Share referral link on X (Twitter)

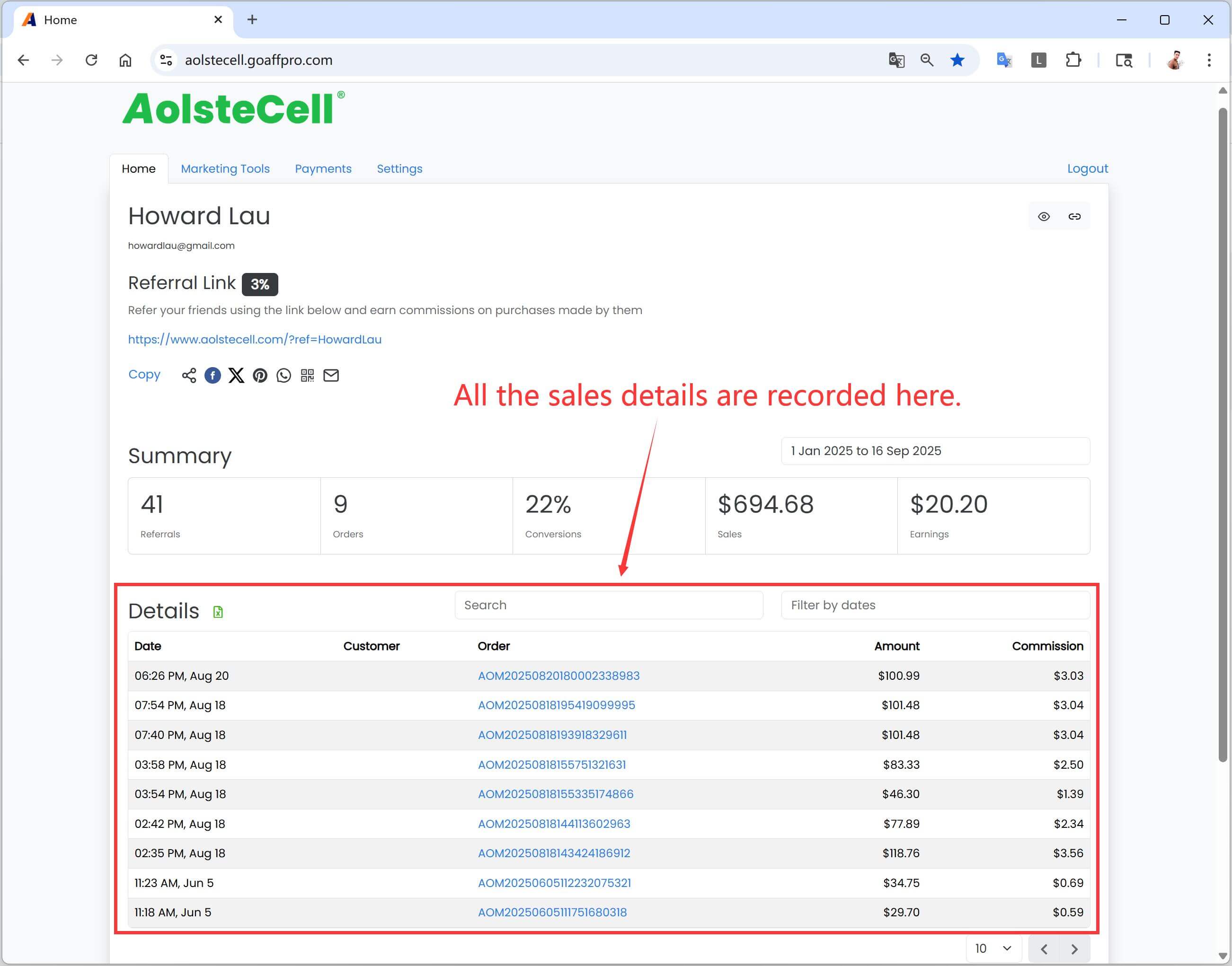(x=236, y=376)
